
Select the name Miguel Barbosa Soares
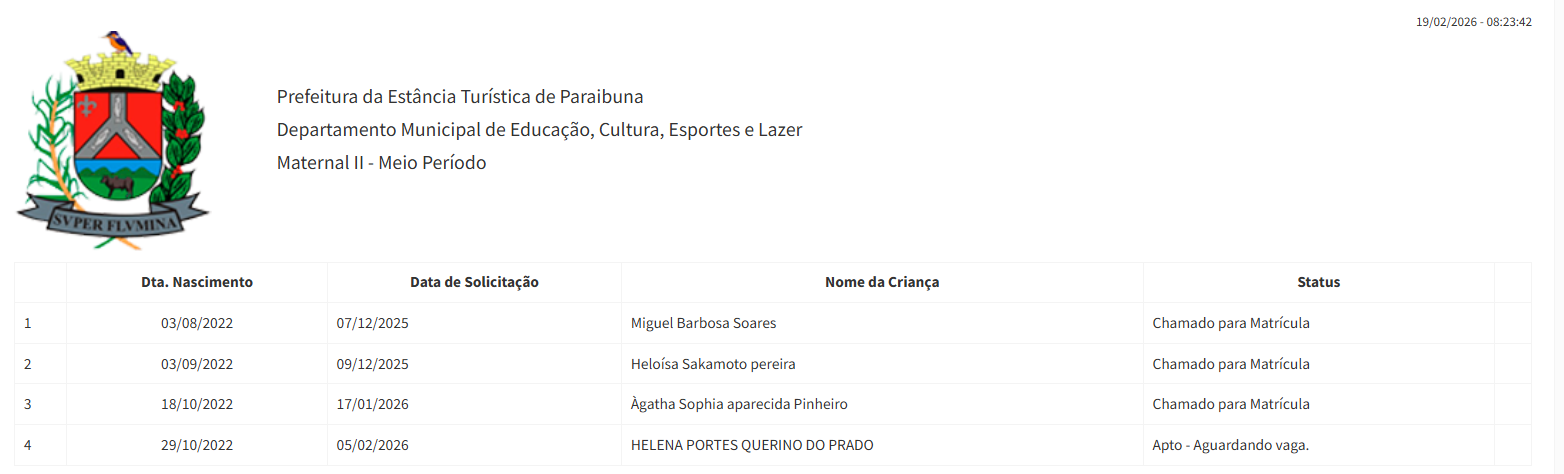coord(704,323)
